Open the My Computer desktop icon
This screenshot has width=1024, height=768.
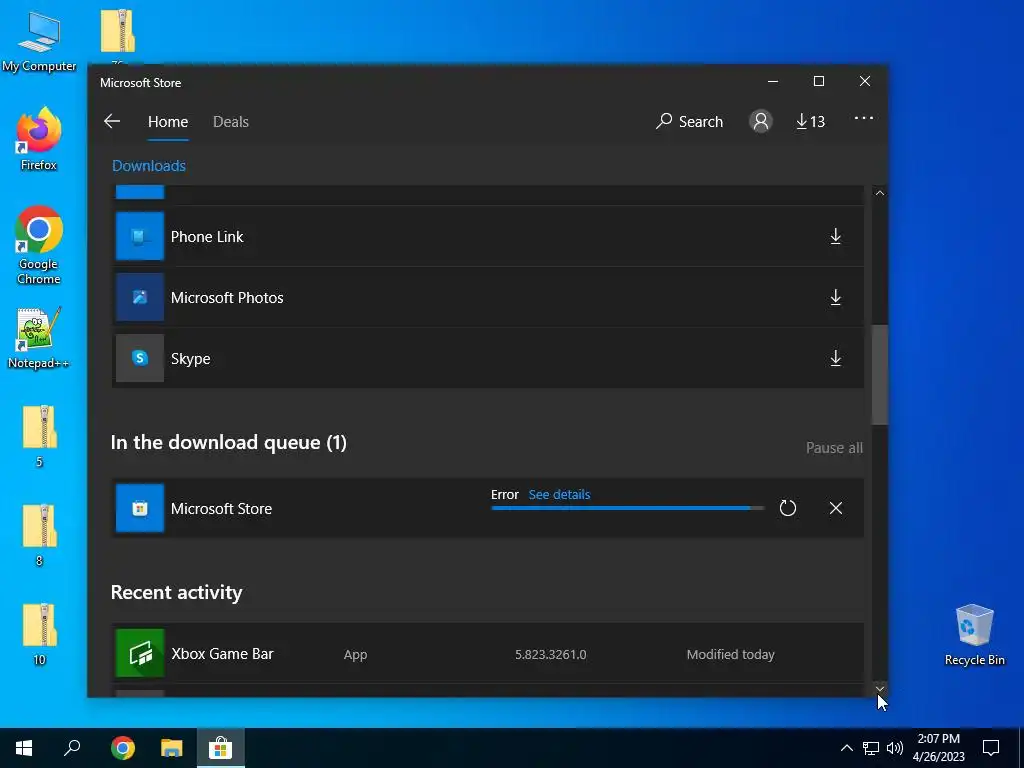(39, 42)
